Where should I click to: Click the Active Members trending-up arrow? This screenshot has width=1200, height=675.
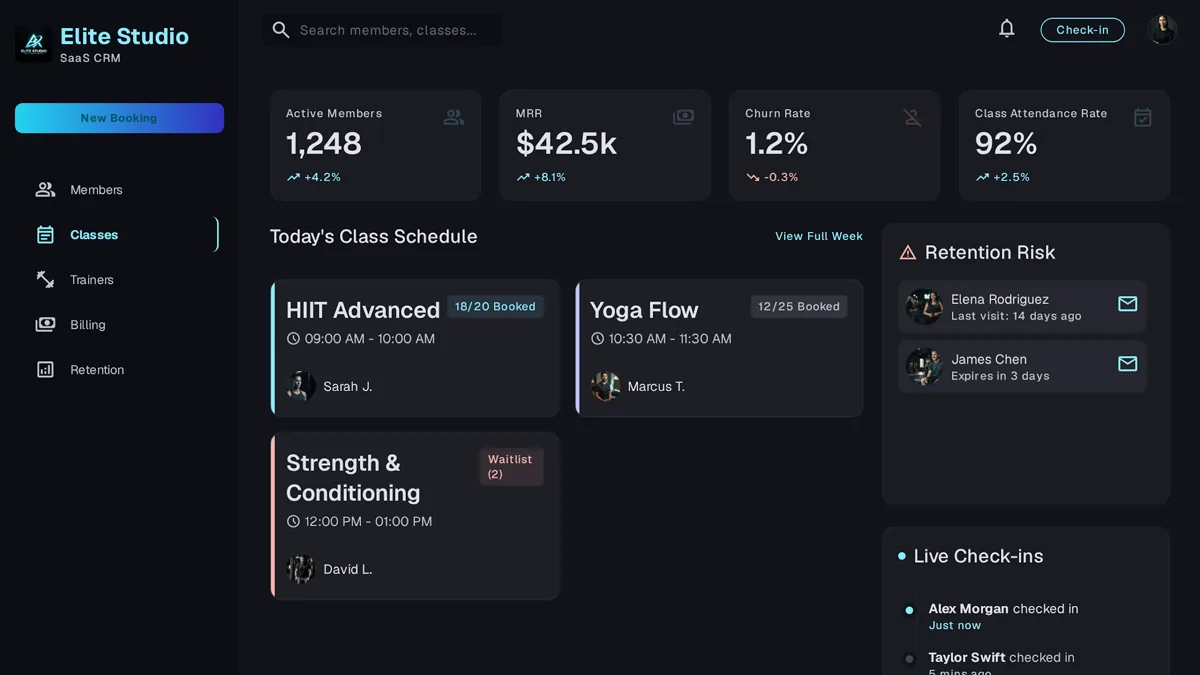pos(293,177)
